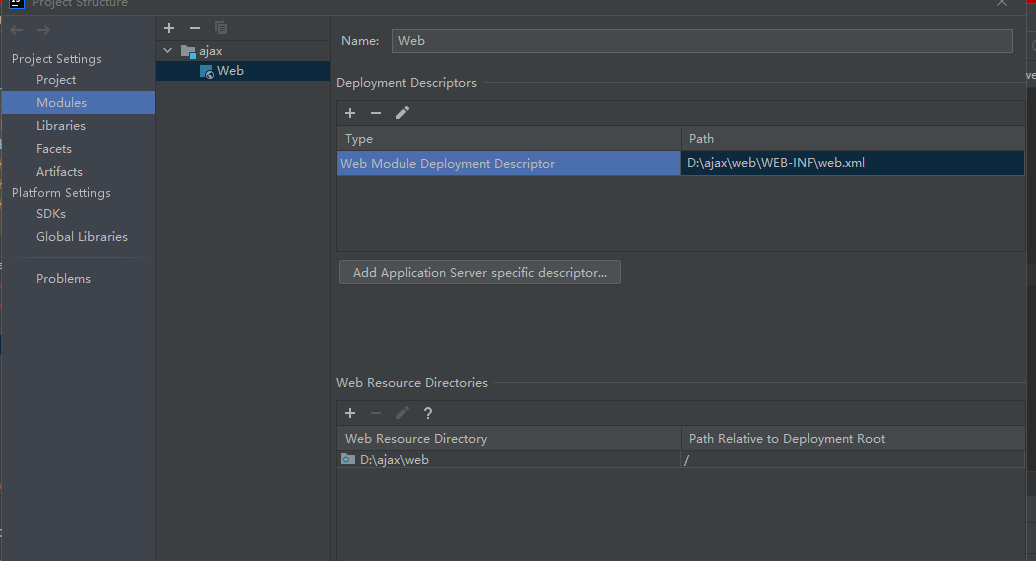Click the remove module minus icon

tap(195, 28)
